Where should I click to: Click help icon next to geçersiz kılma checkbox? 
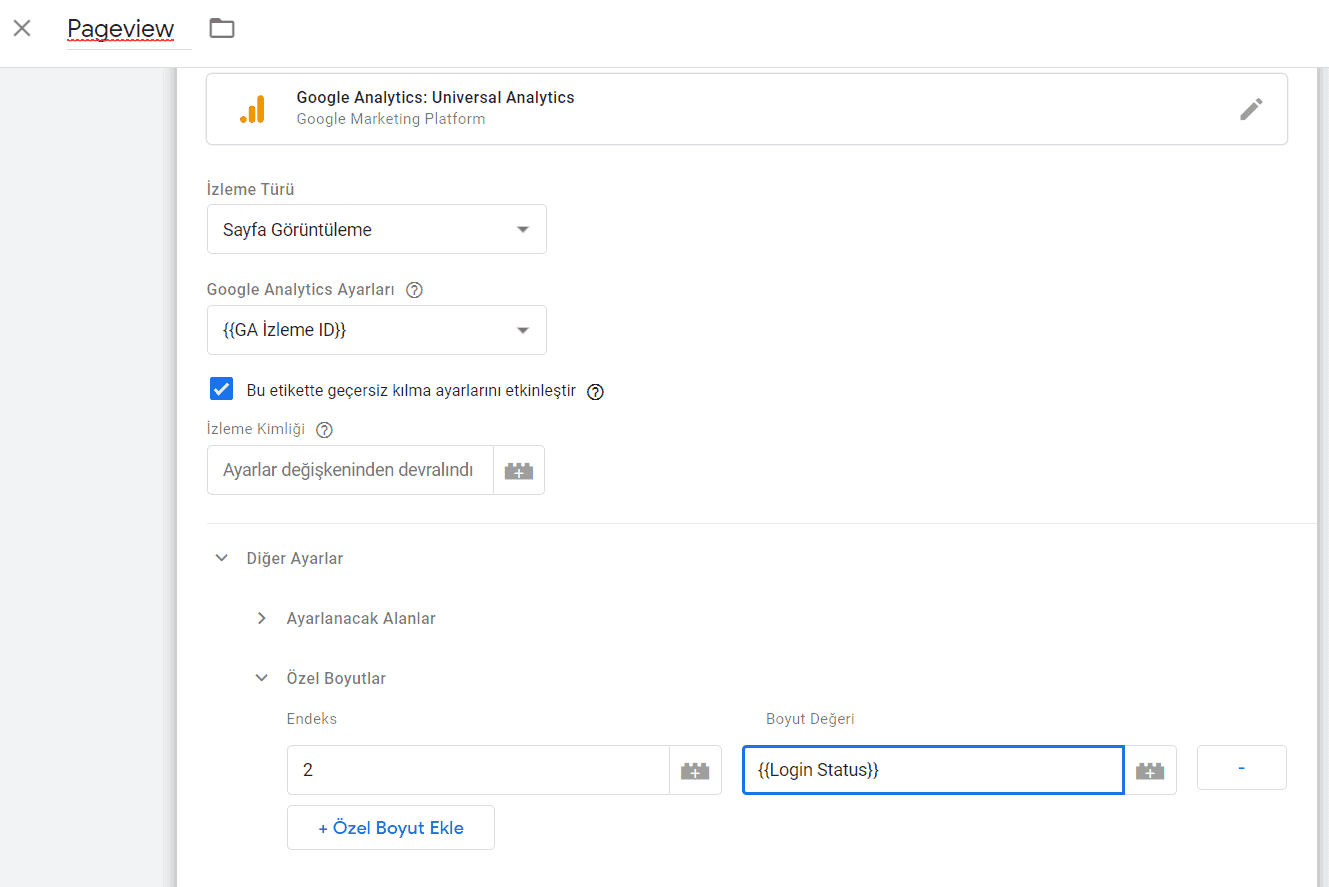click(x=595, y=391)
